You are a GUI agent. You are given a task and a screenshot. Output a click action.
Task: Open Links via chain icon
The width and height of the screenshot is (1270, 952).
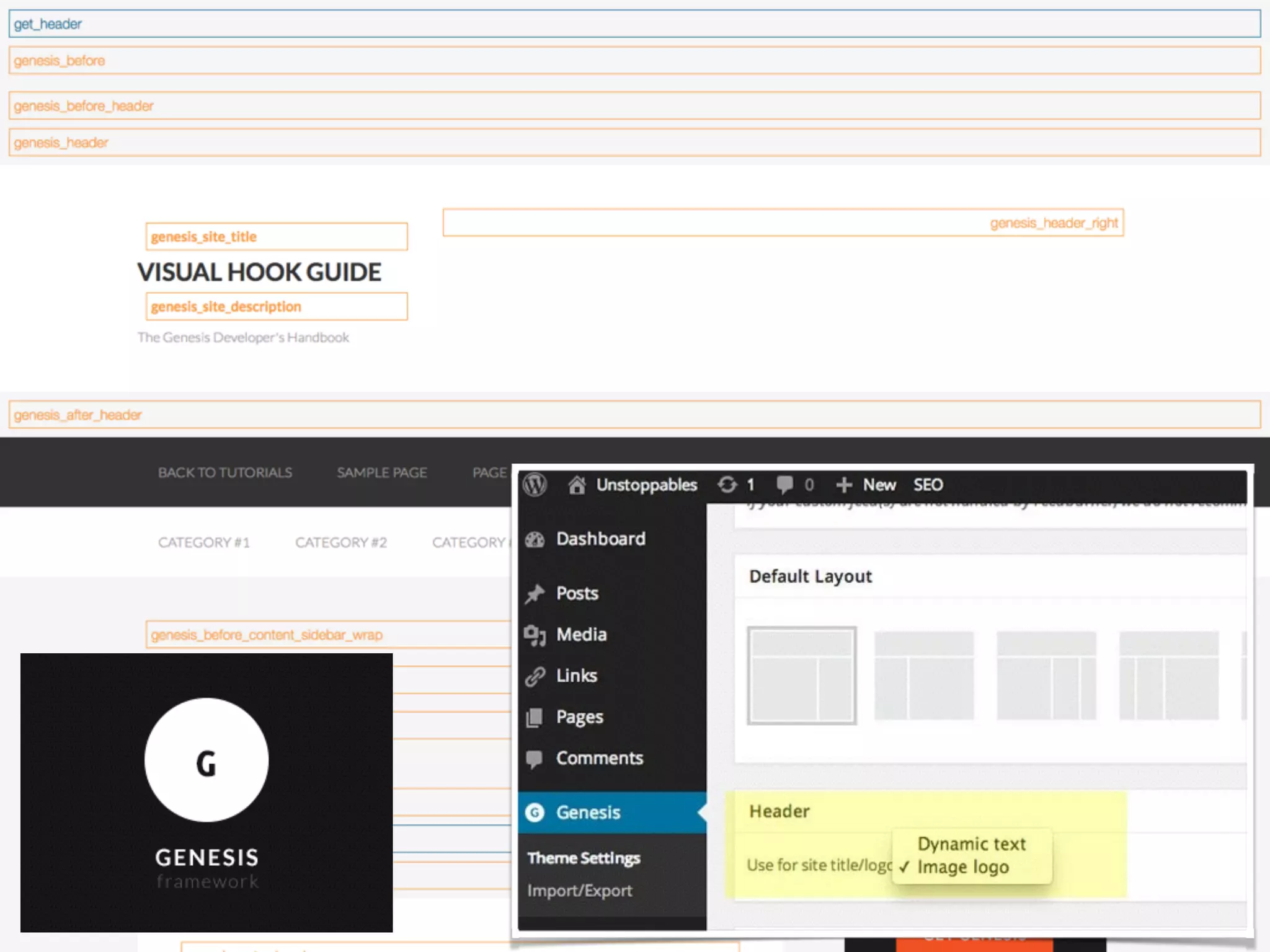(535, 676)
